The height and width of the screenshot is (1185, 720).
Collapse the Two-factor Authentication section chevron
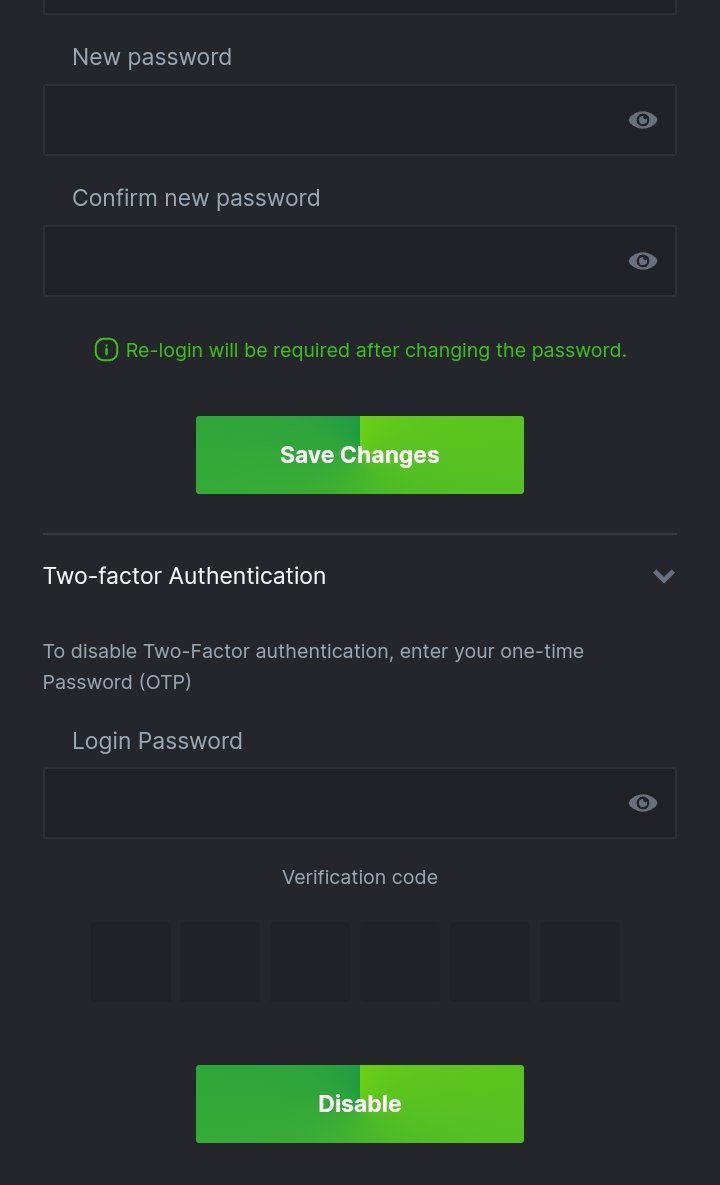[664, 576]
